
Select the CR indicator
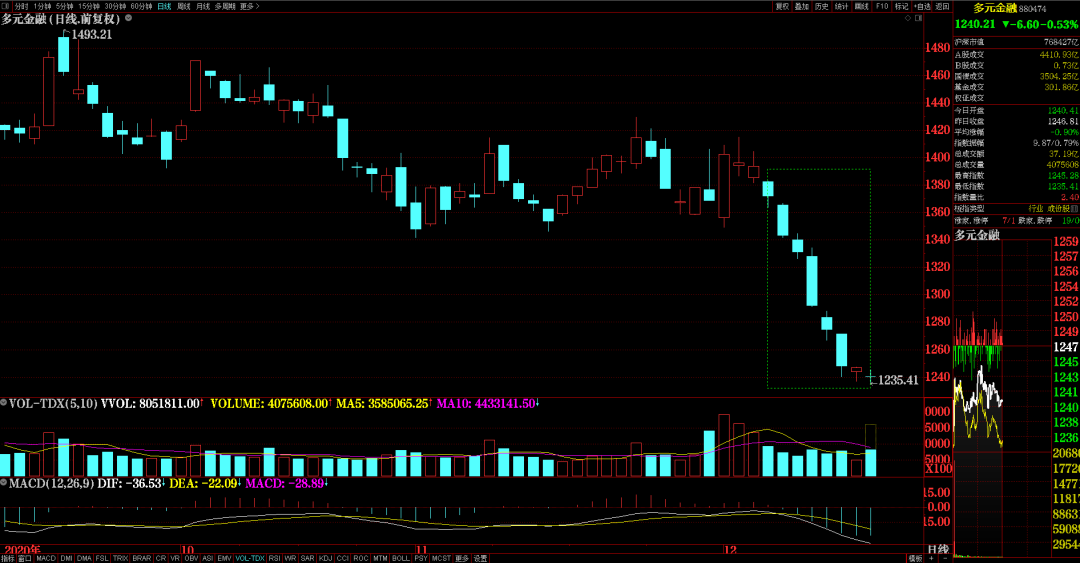coord(161,558)
